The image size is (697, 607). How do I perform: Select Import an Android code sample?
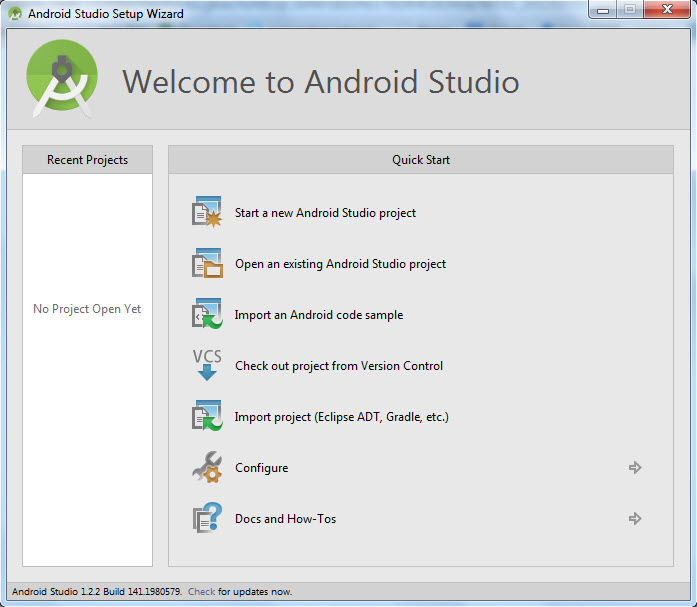tap(319, 315)
